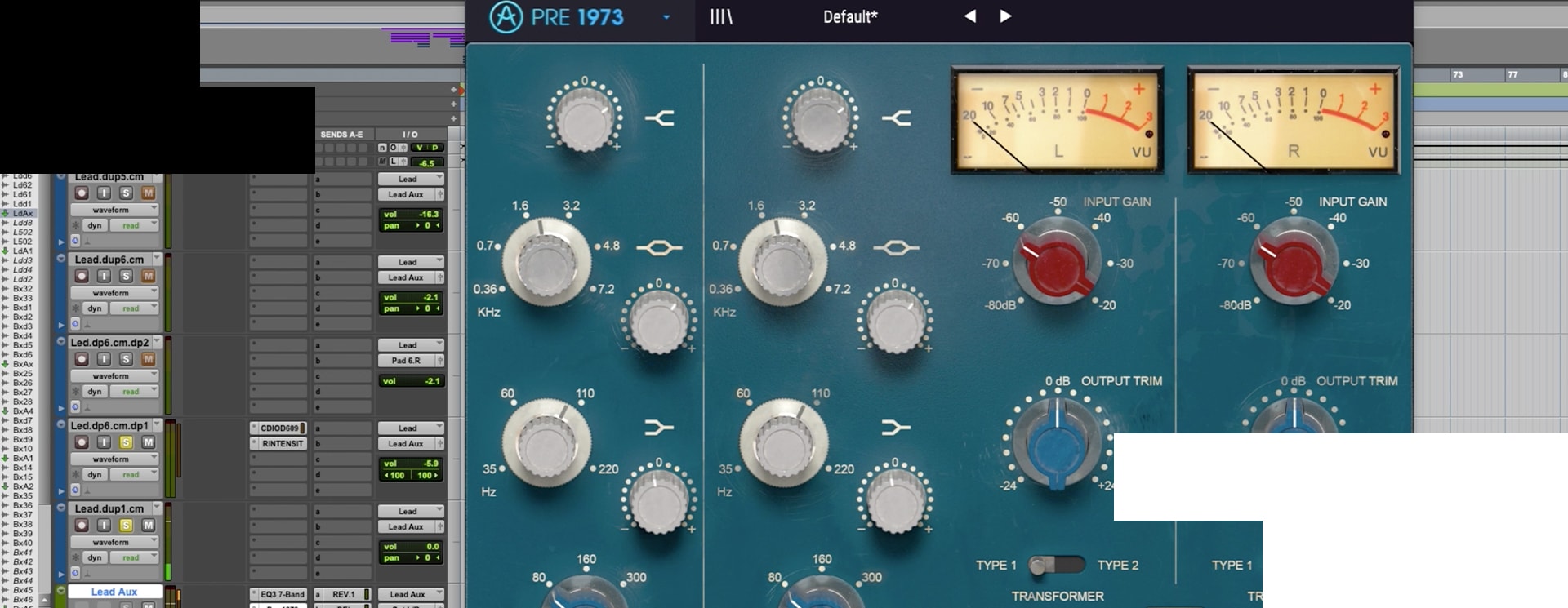Click vol -5.9 field on Led.dp6.cm.dp1
This screenshot has width=1568, height=608.
[x=412, y=464]
